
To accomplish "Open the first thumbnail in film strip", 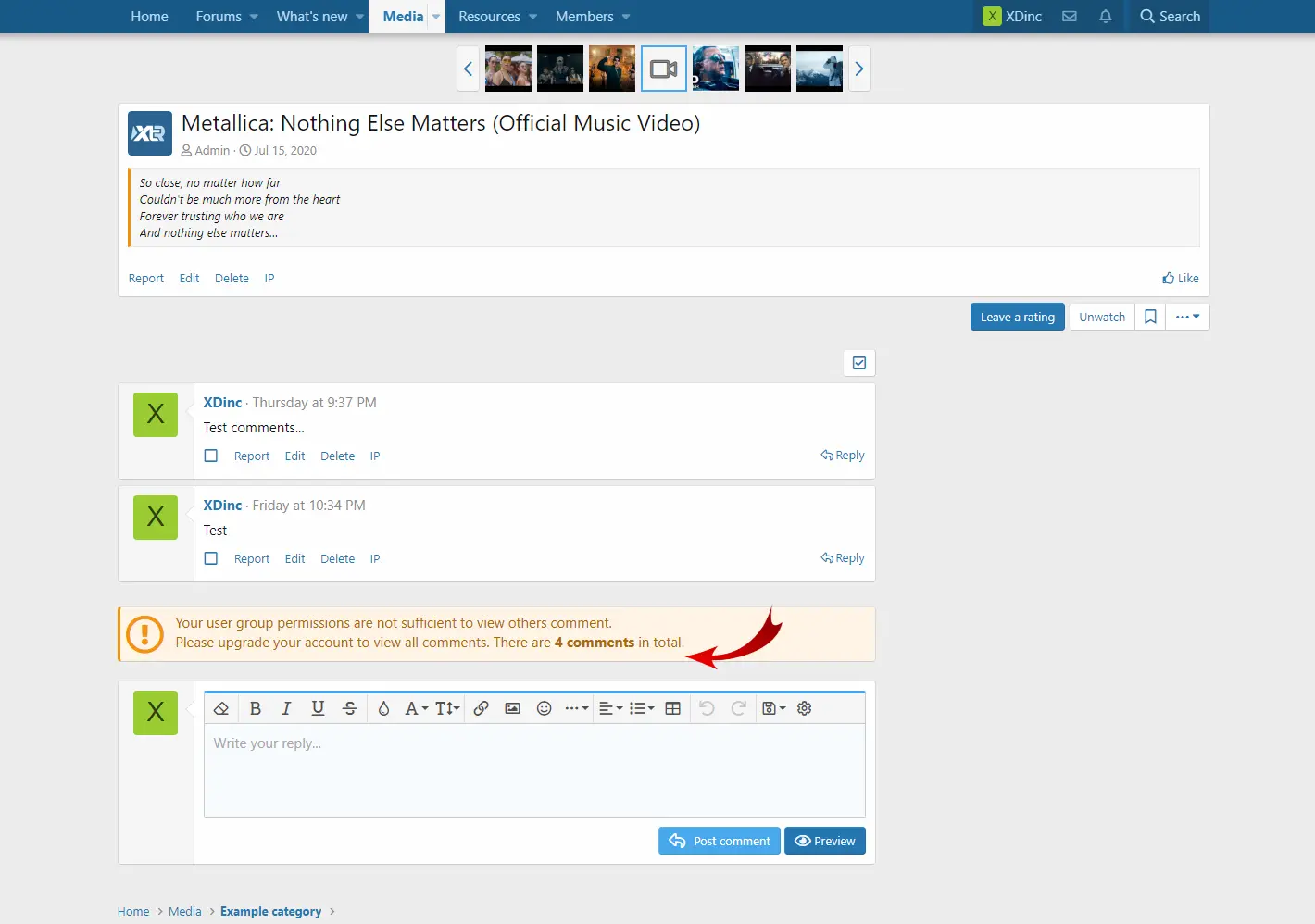I will 508,69.
